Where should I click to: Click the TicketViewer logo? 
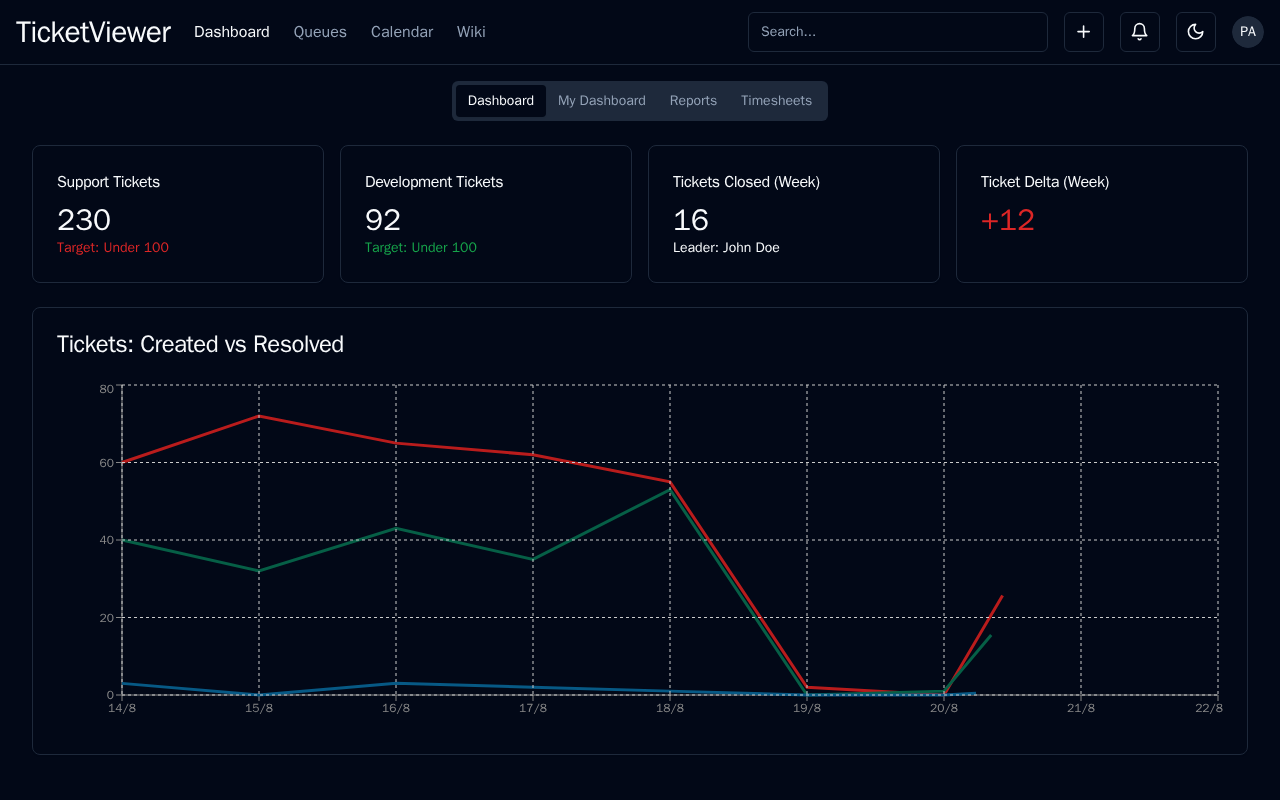(93, 32)
